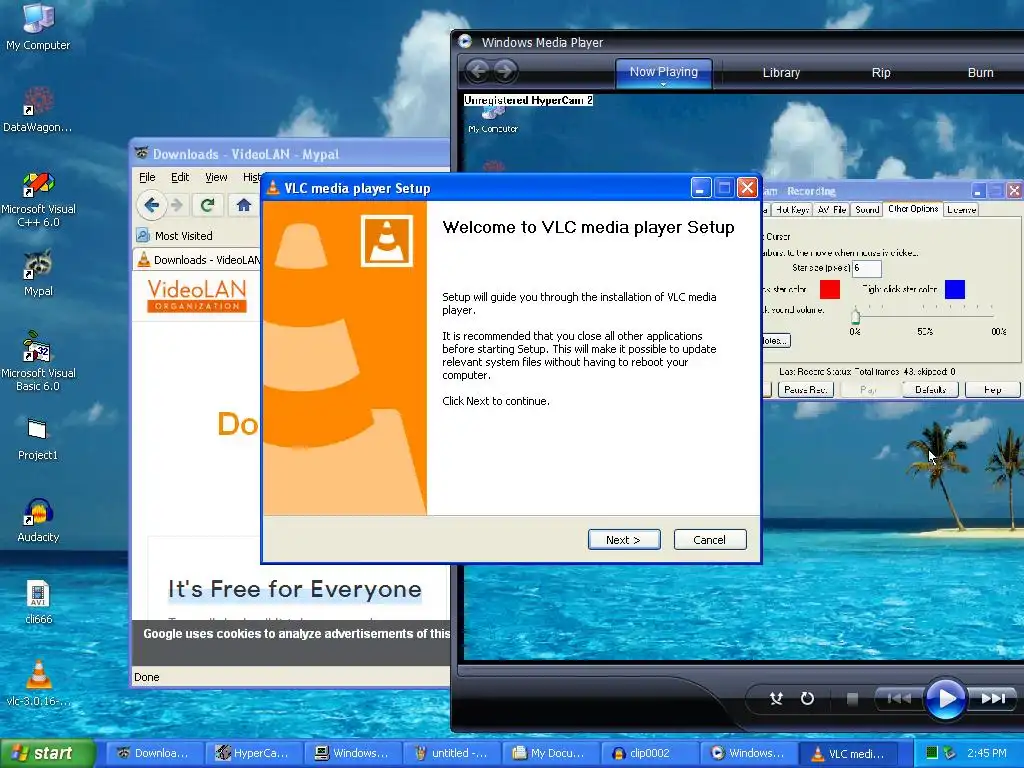Open Windows Start menu

pos(48,753)
